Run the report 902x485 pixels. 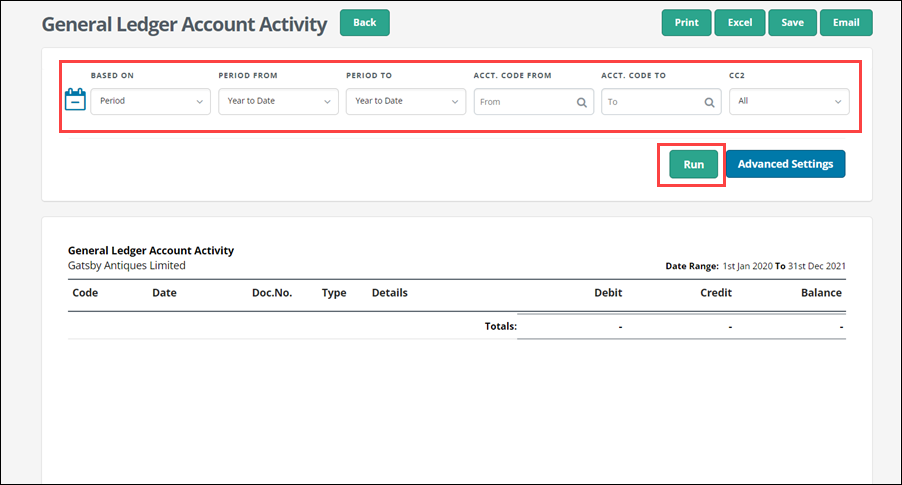694,165
